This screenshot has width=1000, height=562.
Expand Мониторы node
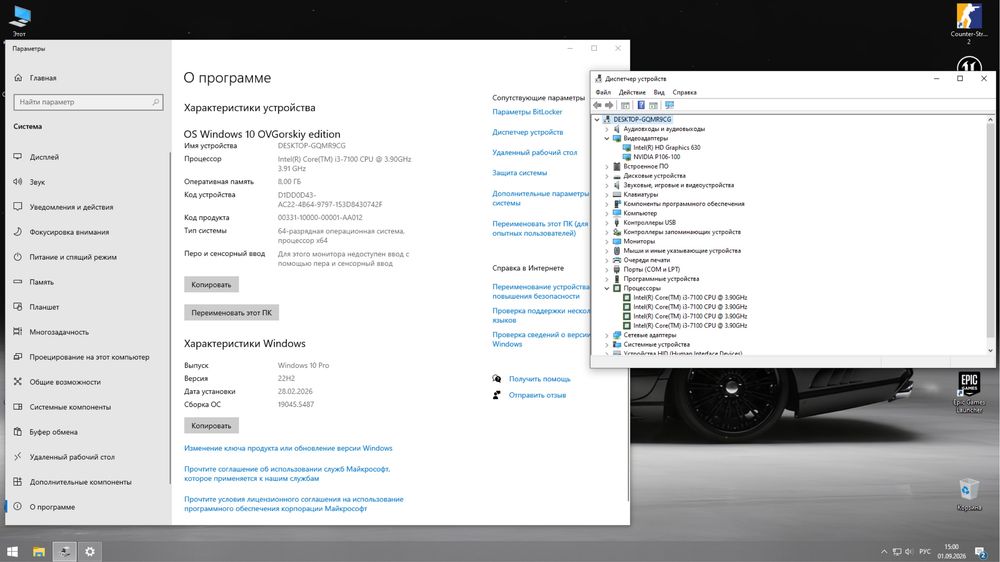click(607, 242)
